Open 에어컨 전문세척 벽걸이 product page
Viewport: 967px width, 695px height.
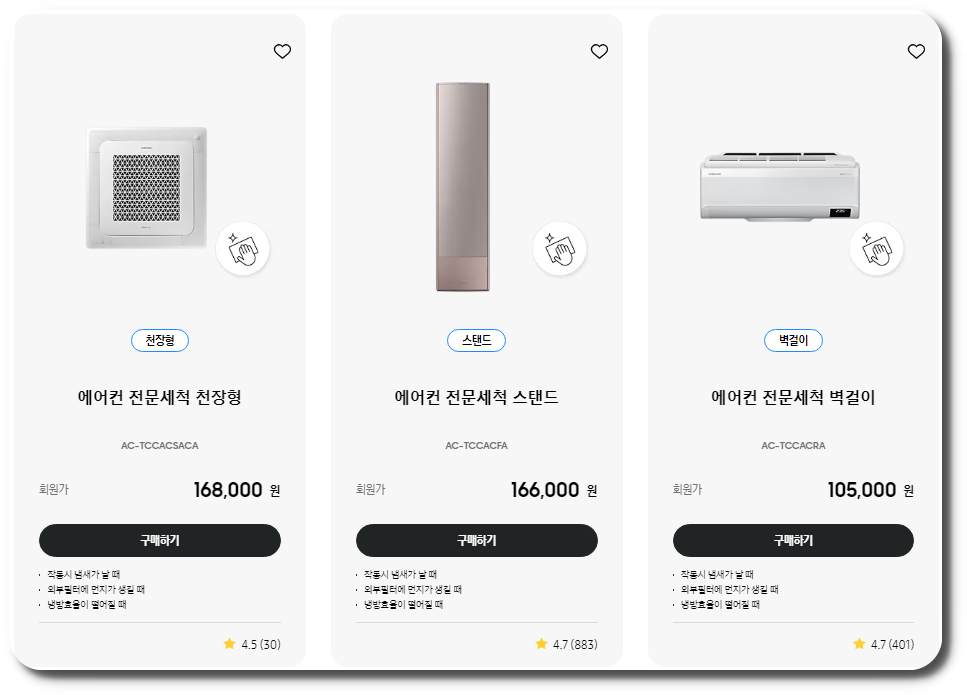[793, 399]
